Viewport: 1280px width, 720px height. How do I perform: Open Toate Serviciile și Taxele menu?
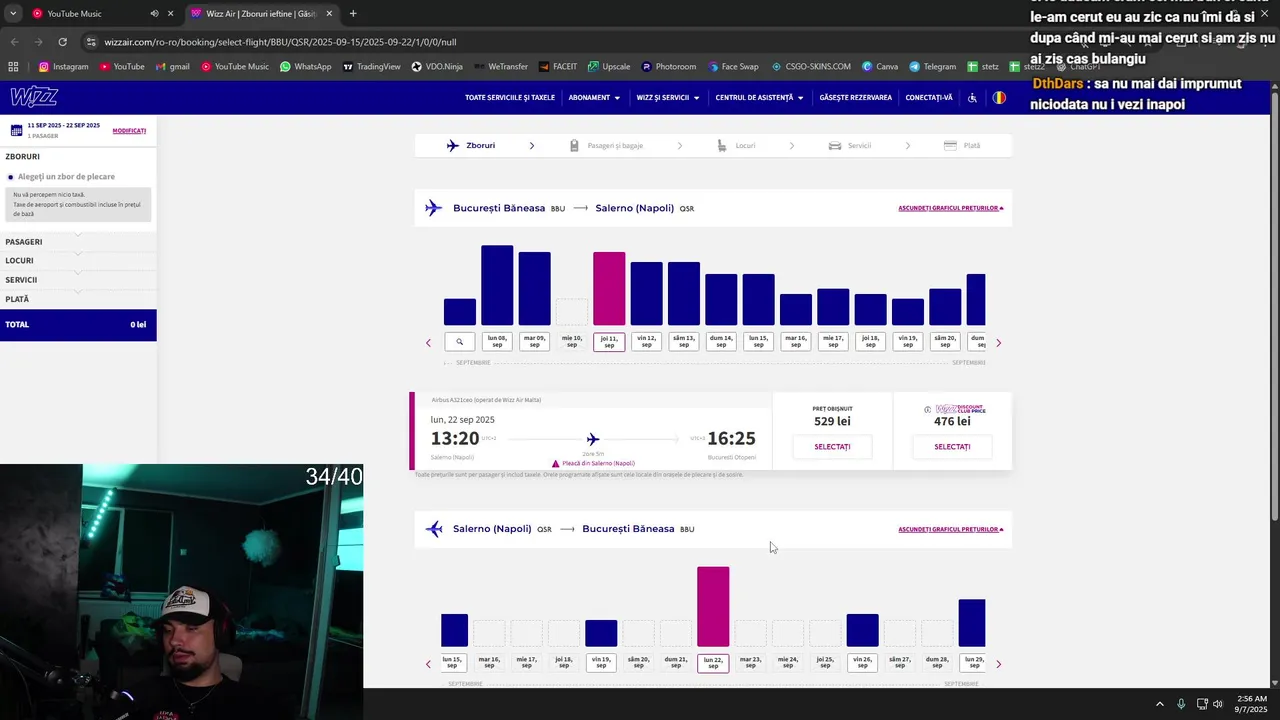(x=510, y=98)
